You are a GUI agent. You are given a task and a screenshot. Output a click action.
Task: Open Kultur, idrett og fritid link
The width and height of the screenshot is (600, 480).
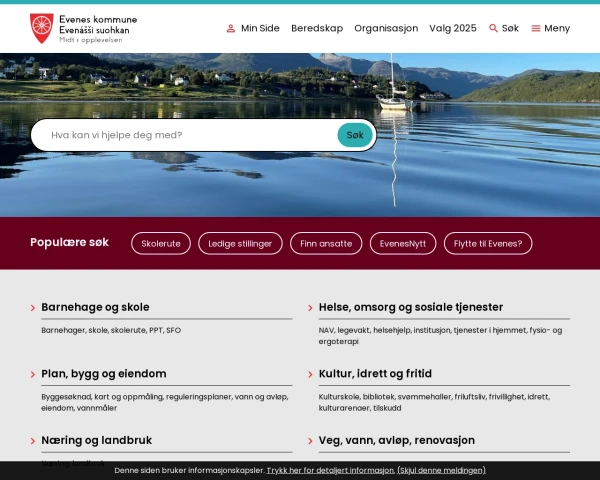(375, 374)
